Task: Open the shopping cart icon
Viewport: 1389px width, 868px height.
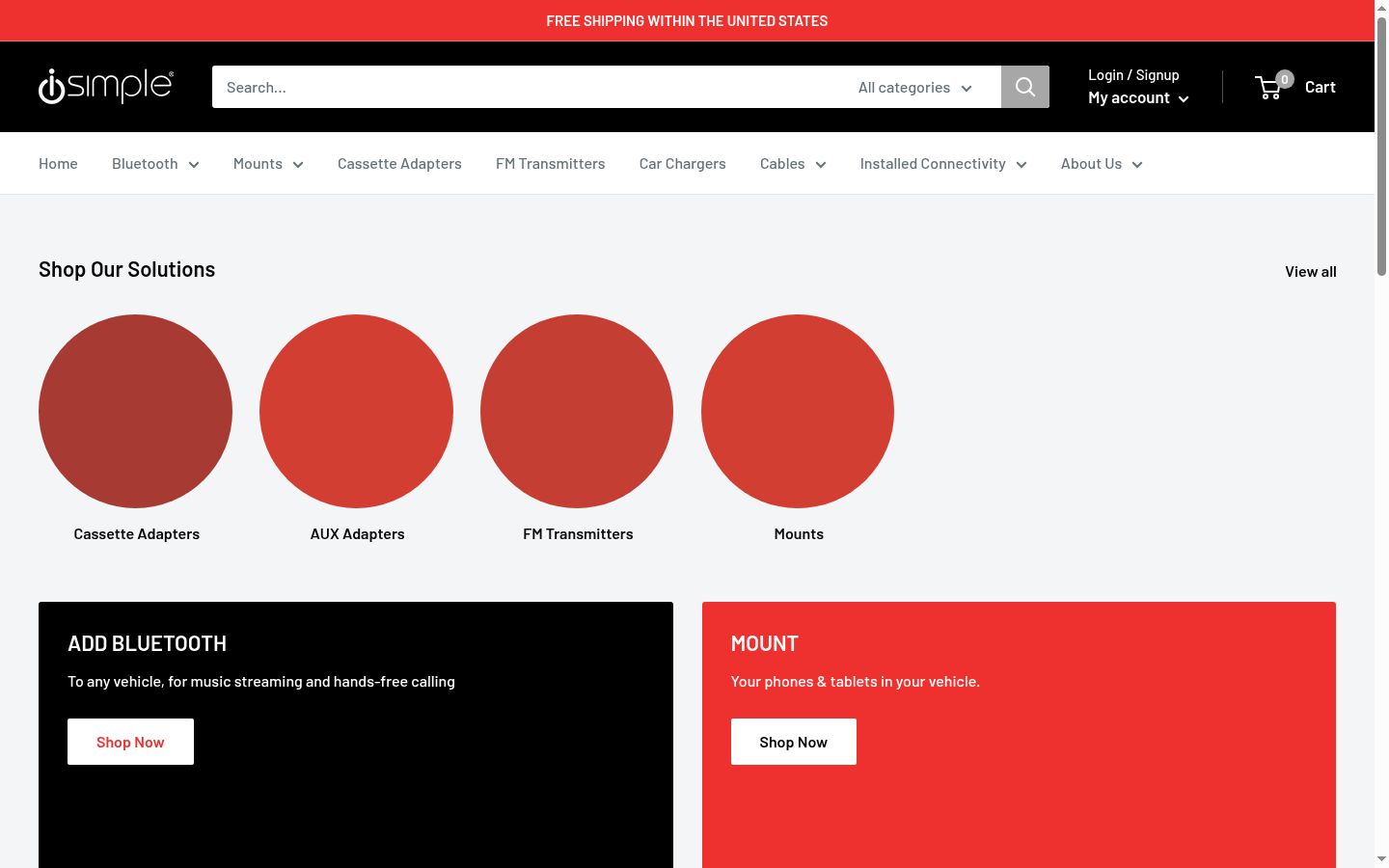Action: tap(1269, 88)
